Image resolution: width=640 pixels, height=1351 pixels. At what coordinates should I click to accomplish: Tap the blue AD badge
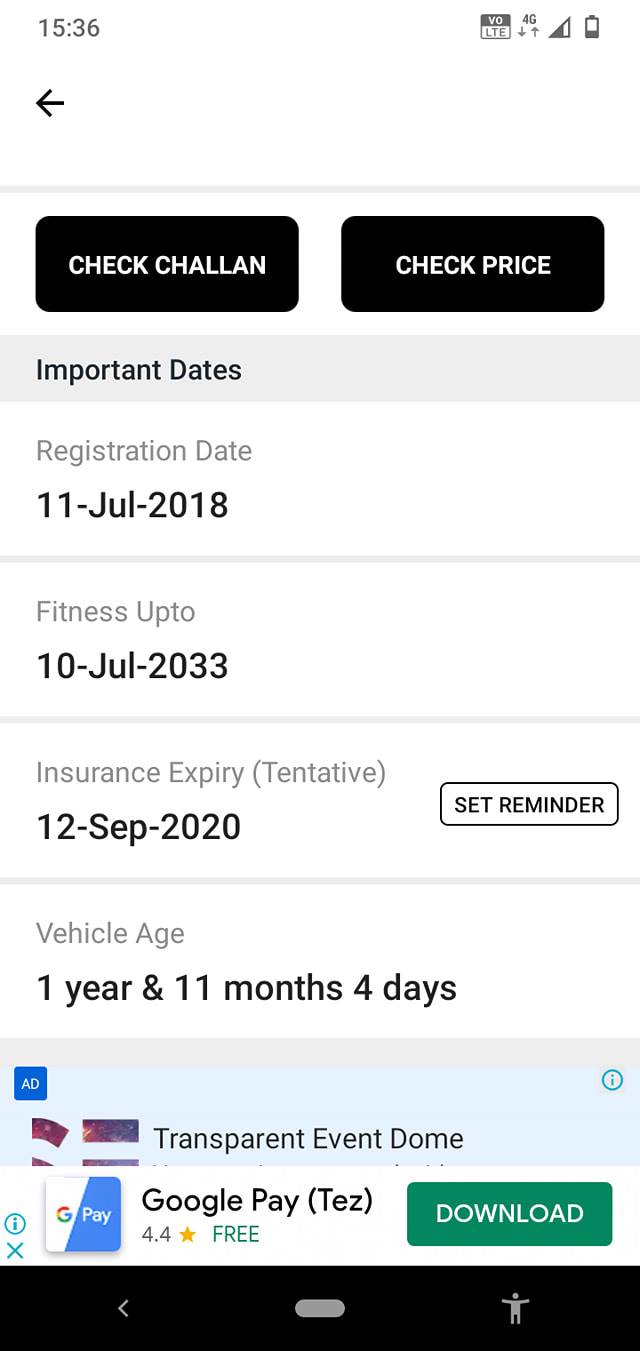30,1084
